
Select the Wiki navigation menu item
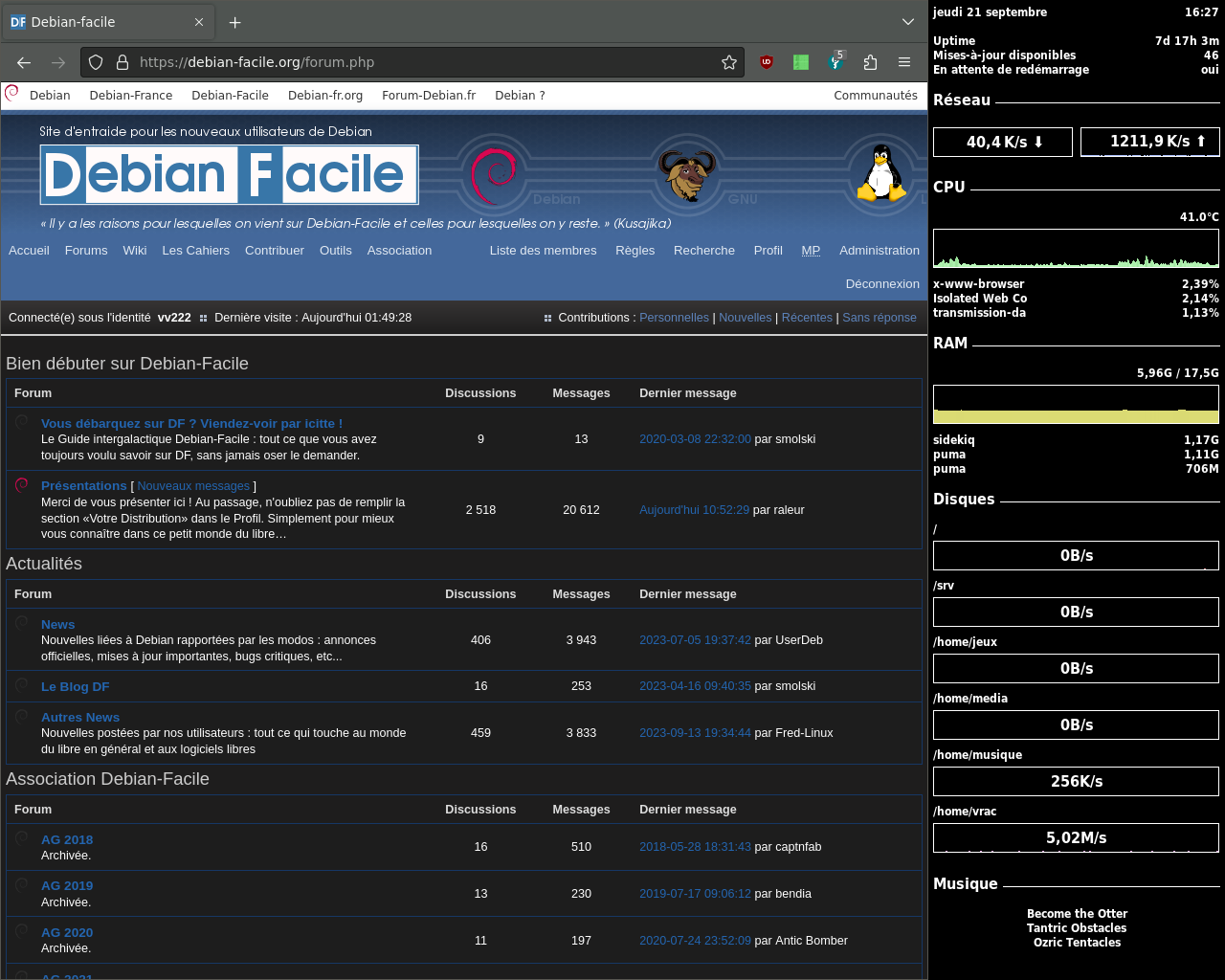(135, 251)
